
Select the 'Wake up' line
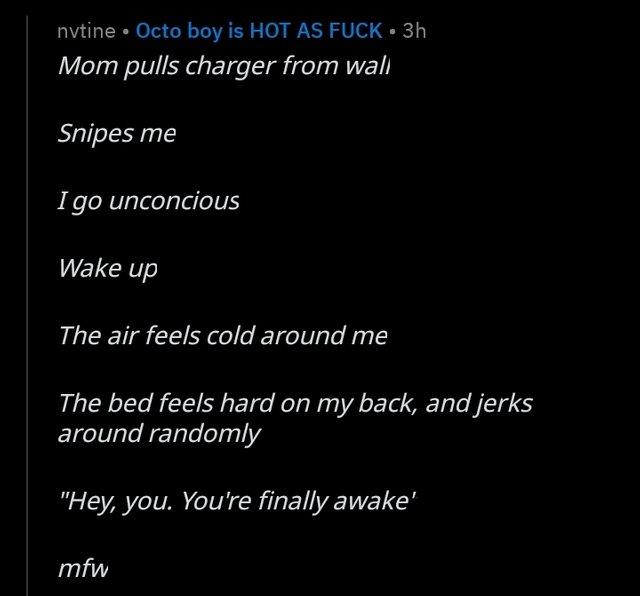pos(108,268)
